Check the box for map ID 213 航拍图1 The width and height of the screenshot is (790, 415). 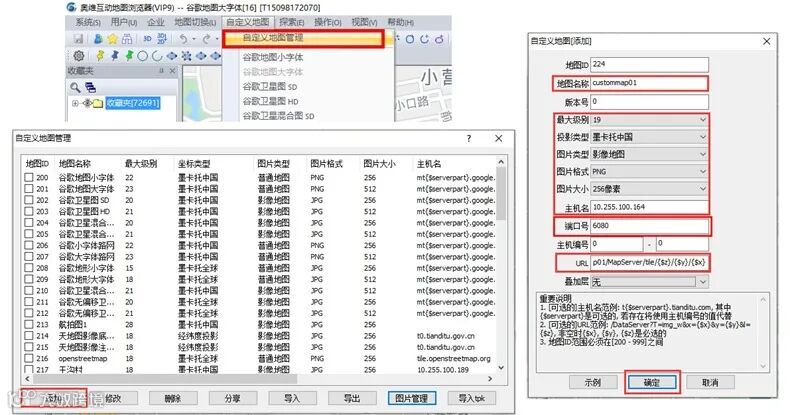click(29, 324)
